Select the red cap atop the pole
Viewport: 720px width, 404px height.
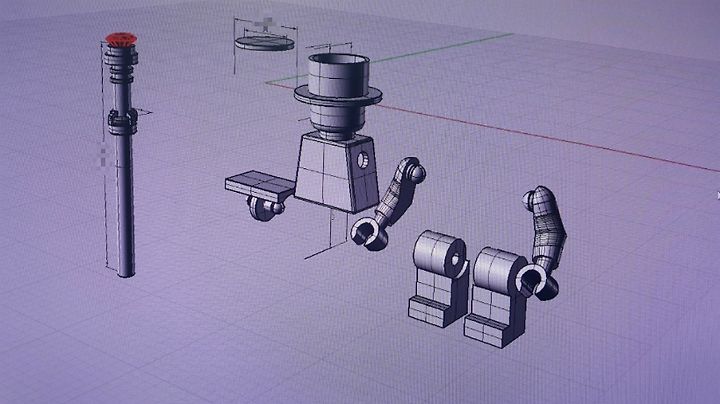121,39
